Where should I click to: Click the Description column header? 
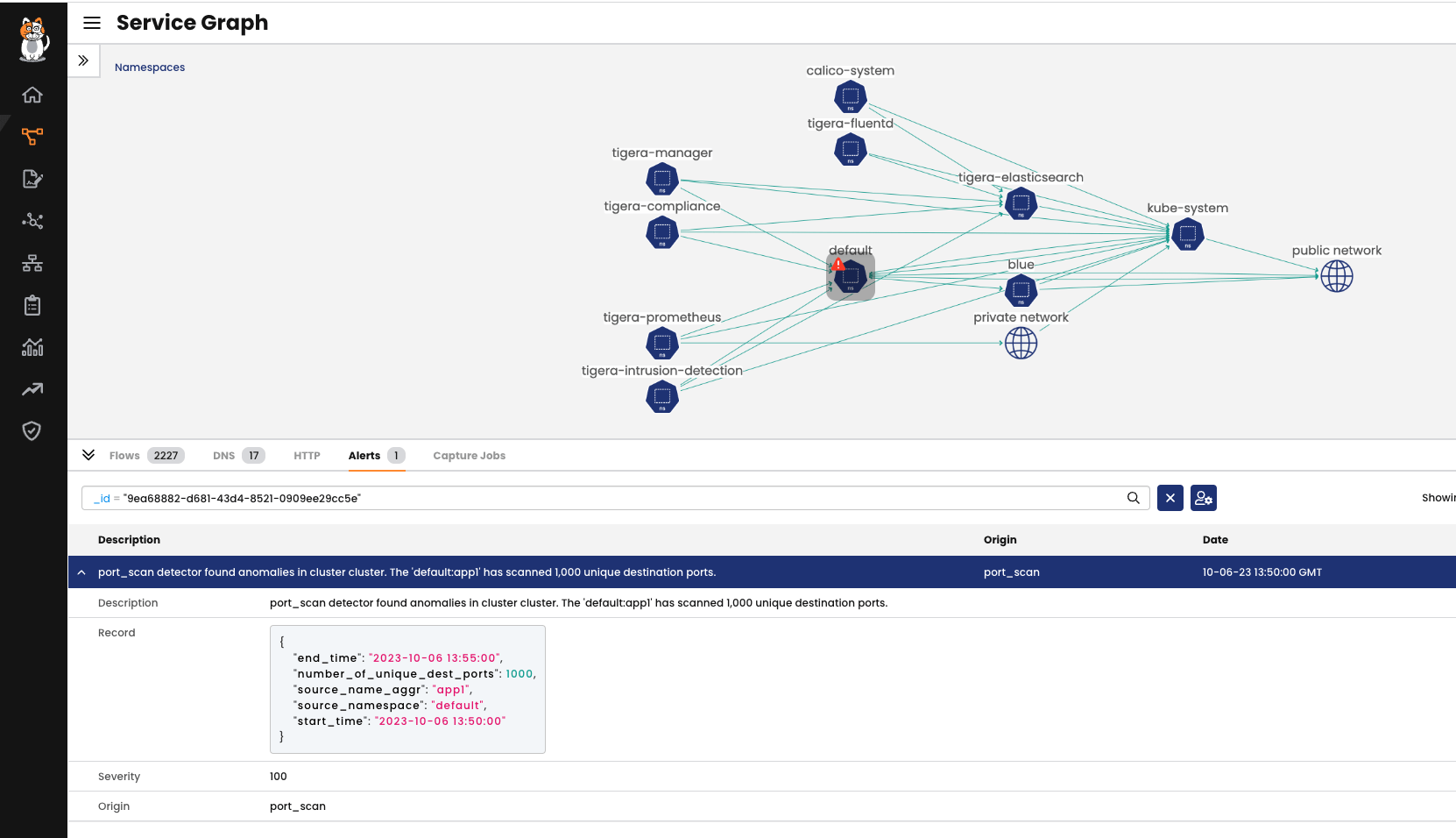point(129,540)
